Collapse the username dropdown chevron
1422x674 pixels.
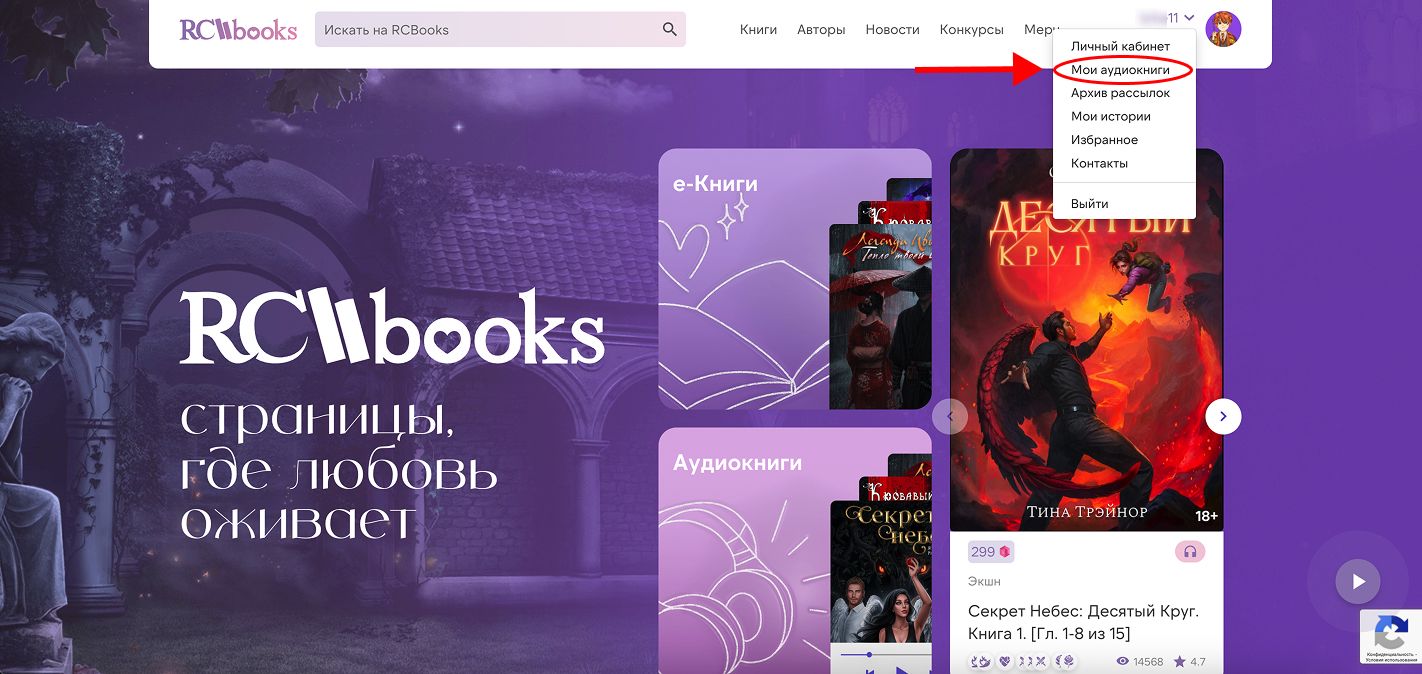tap(1189, 18)
